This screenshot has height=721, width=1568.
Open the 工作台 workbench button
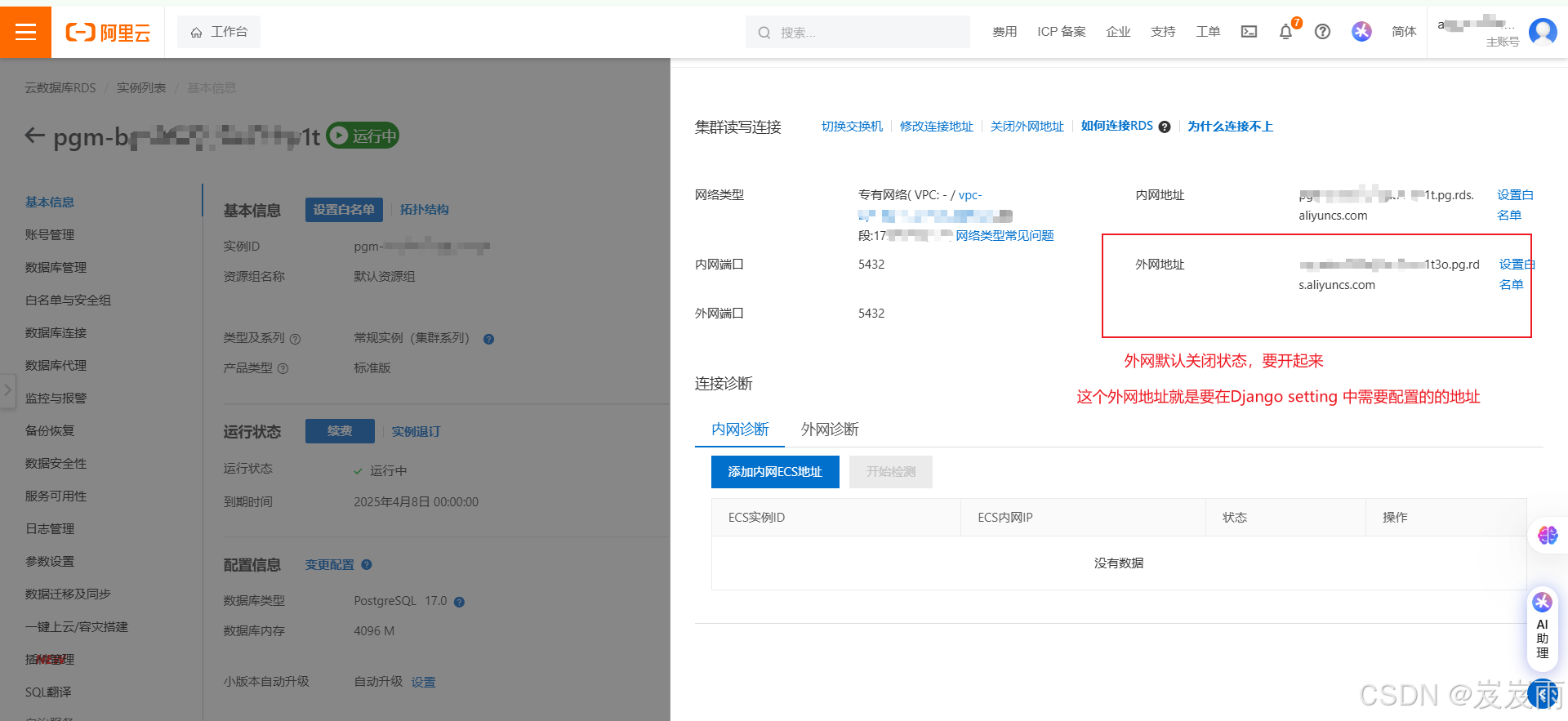coord(219,32)
